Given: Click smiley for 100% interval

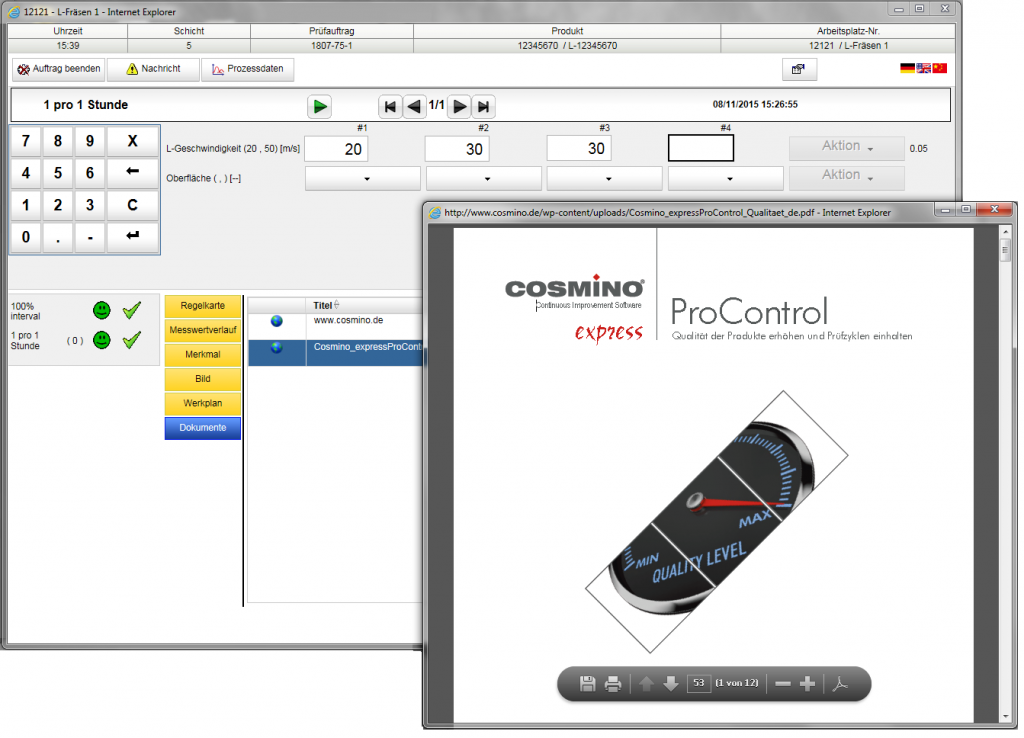Looking at the screenshot, I should pyautogui.click(x=101, y=310).
